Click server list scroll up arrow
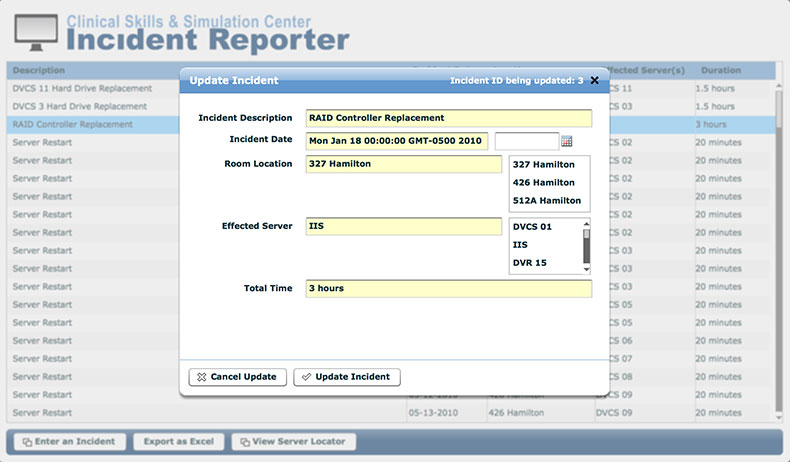This screenshot has width=790, height=462. tap(586, 224)
